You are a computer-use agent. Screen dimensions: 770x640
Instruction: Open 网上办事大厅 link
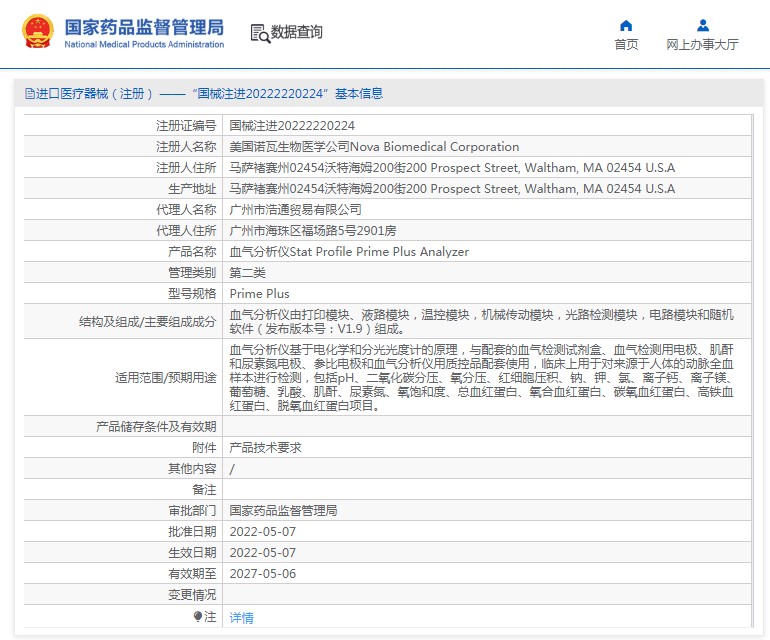tap(702, 45)
